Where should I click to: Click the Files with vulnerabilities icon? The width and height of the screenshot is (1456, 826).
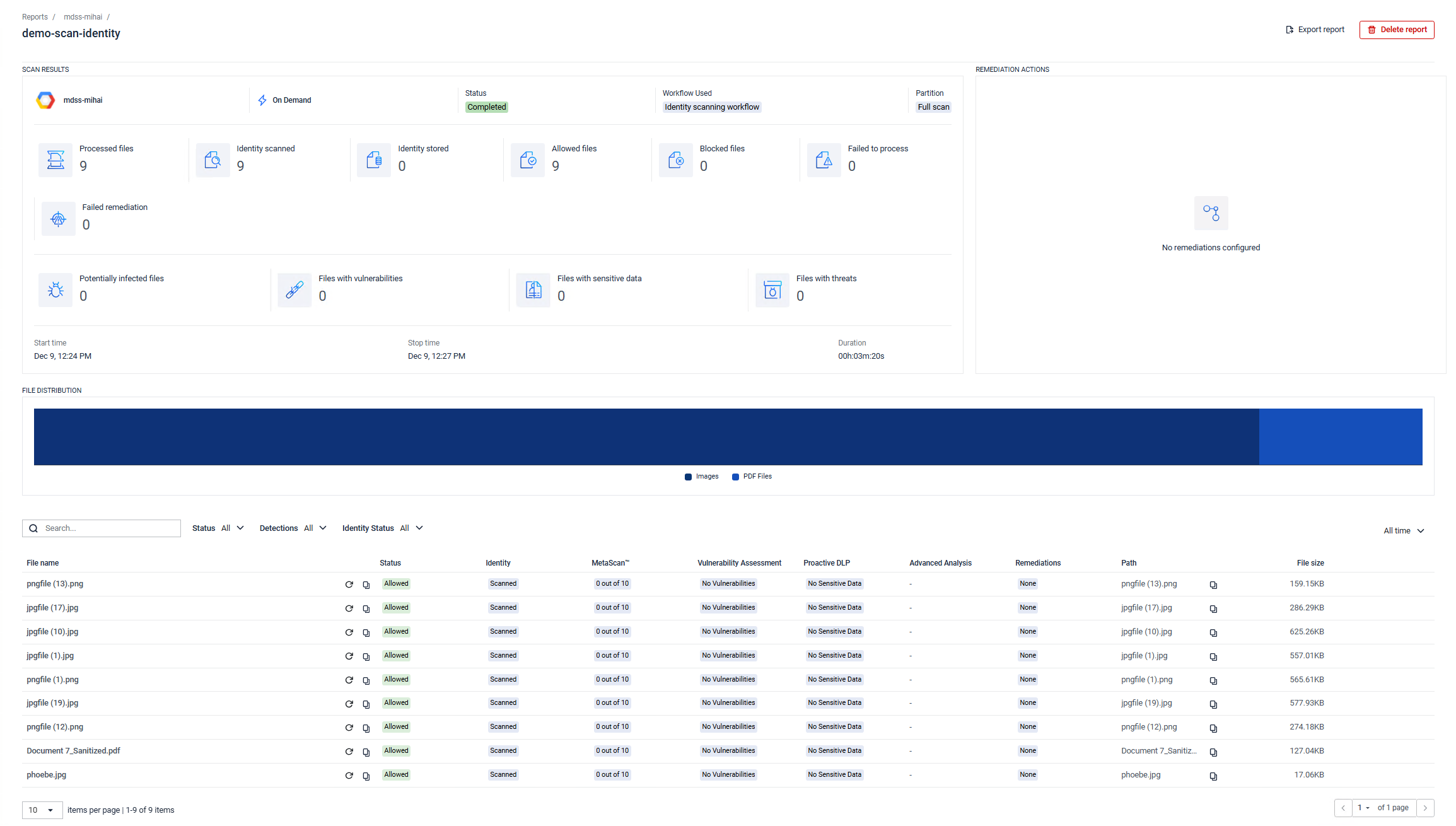click(294, 290)
